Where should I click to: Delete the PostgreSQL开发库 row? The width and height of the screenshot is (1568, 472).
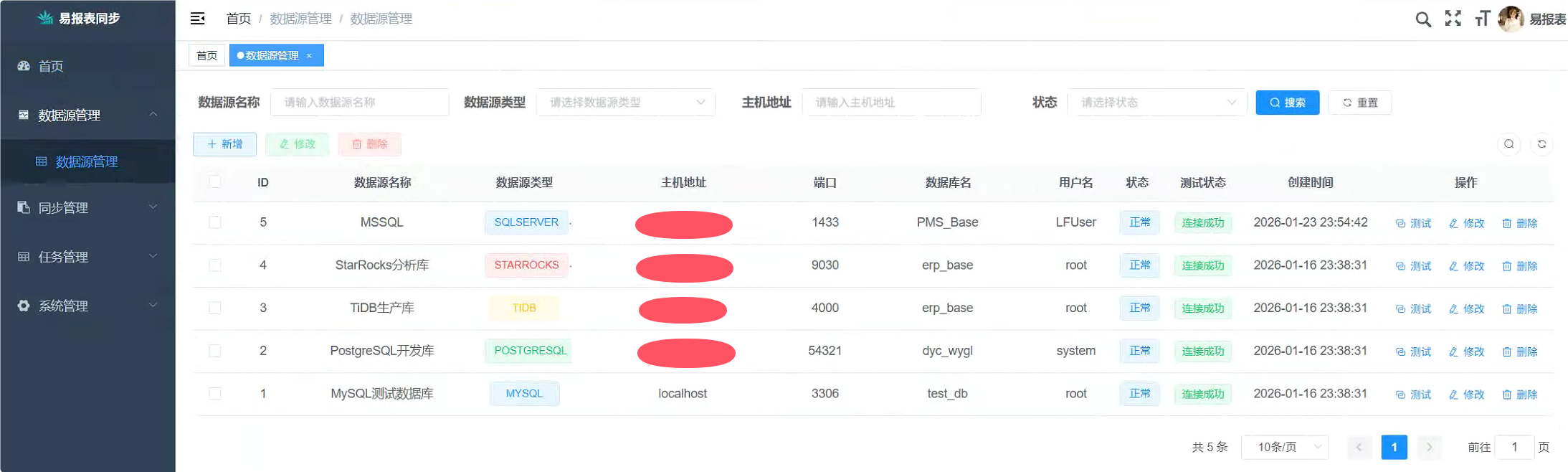pos(1520,351)
